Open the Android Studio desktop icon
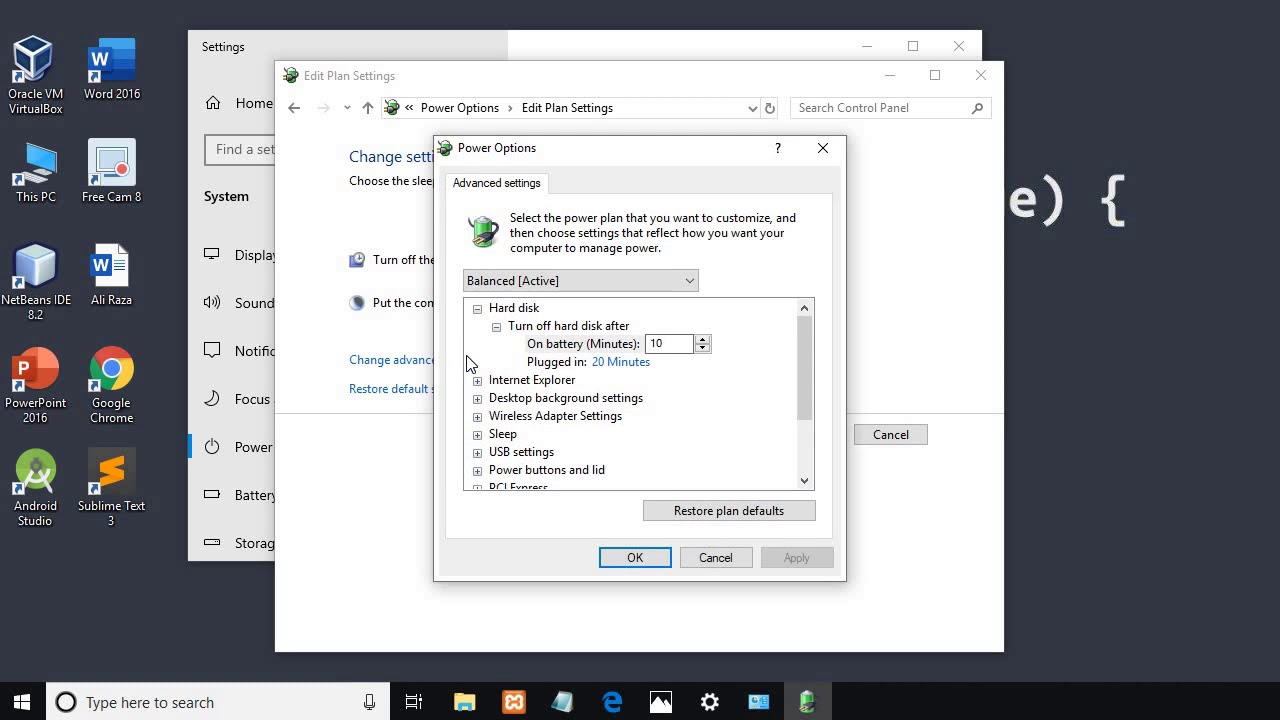Screen dimensions: 1280x720 [35, 488]
